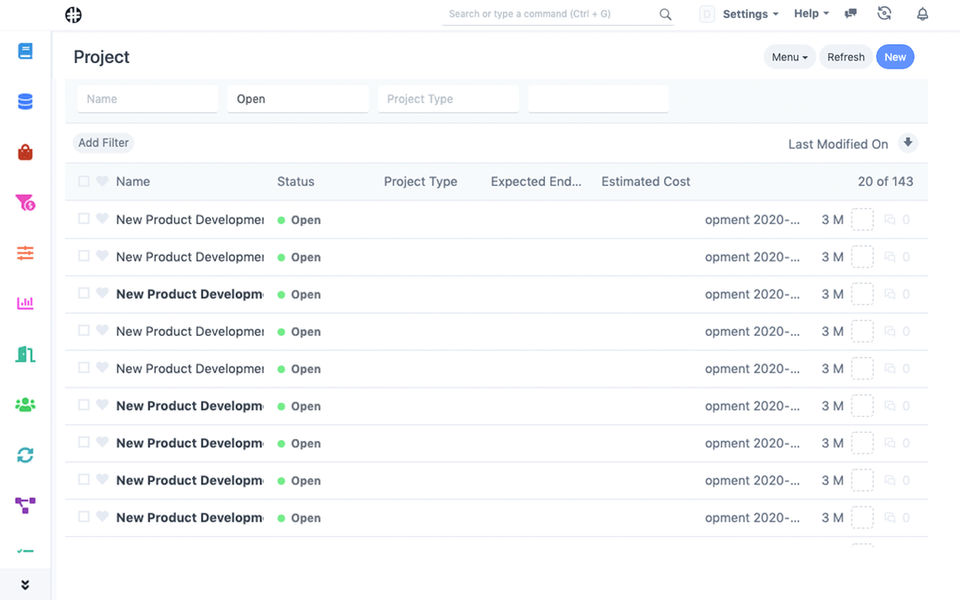The image size is (960, 600).
Task: Click the Name filter input field
Action: click(x=147, y=99)
